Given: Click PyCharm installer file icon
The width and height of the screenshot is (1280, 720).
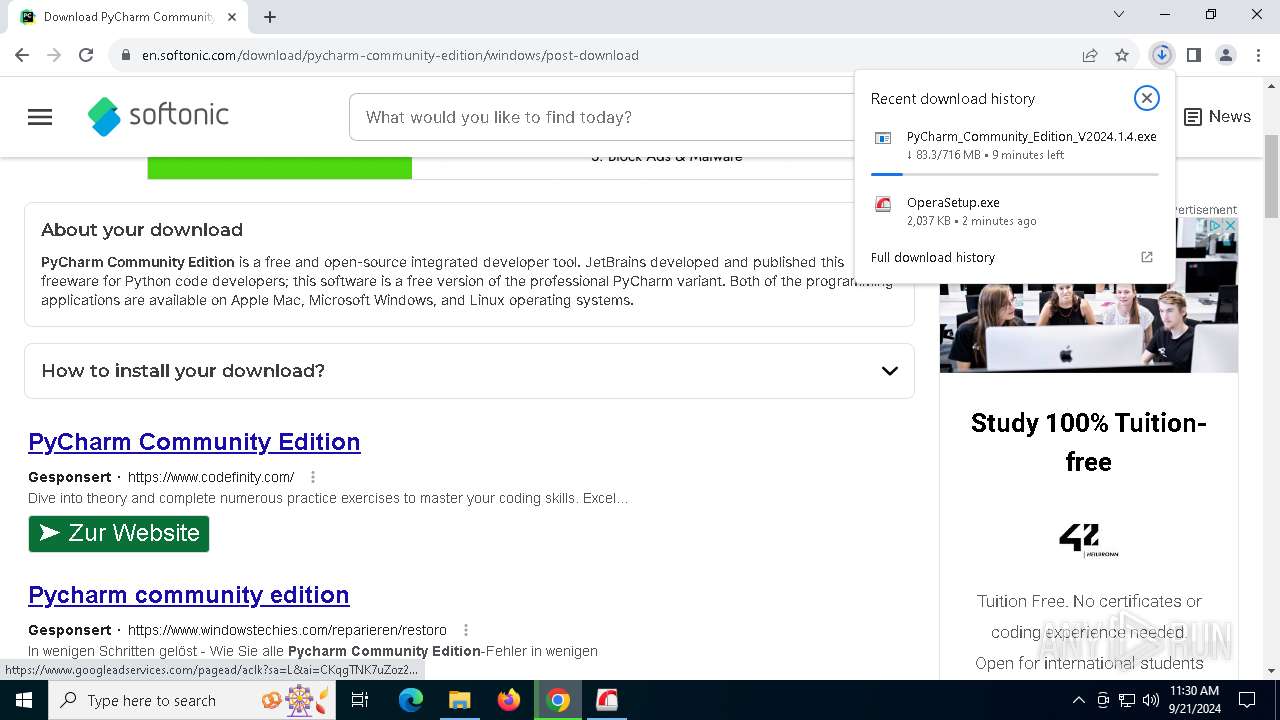Looking at the screenshot, I should [x=883, y=139].
